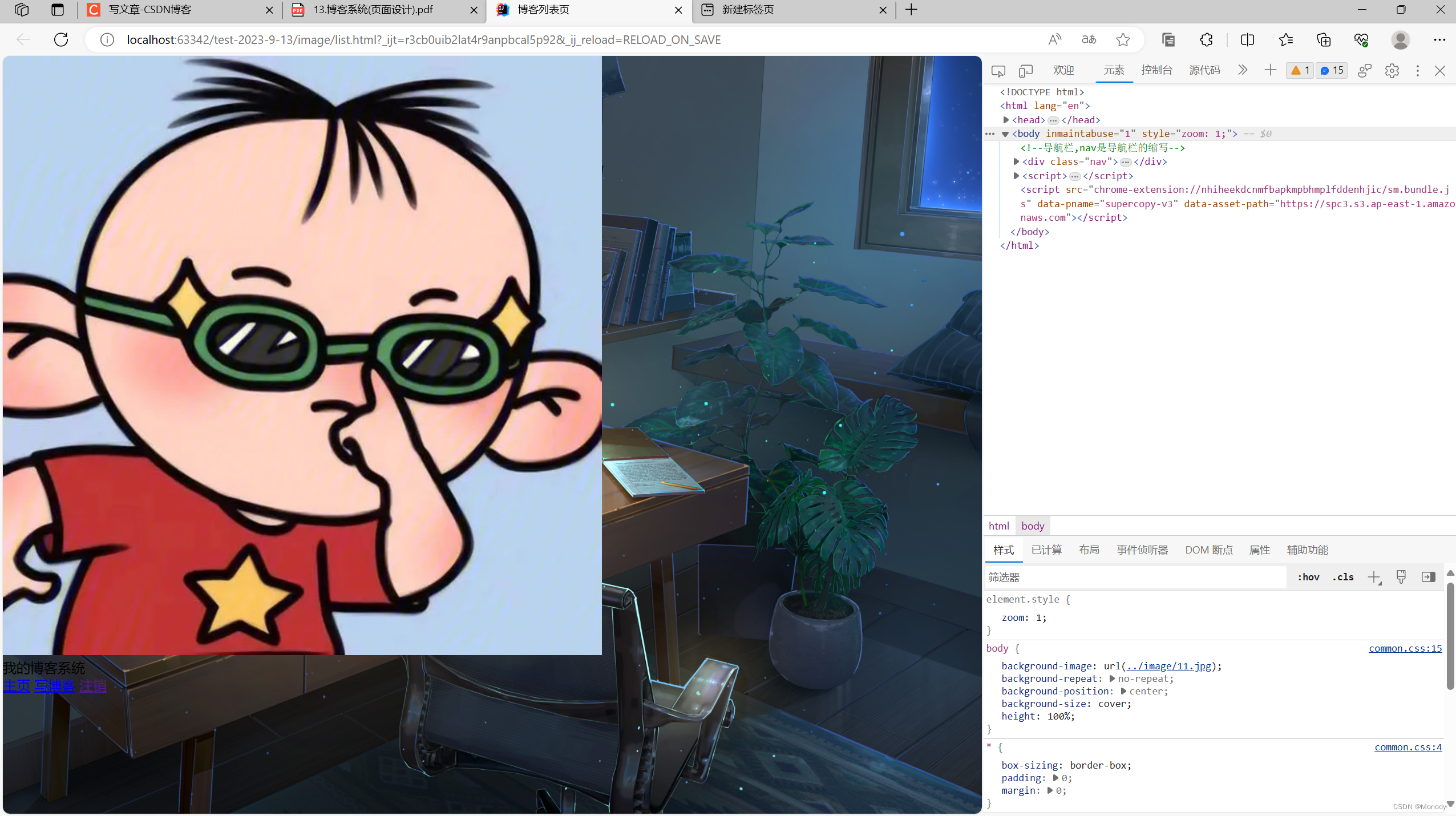This screenshot has width=1456, height=816.
Task: Open the Collections toolbar icon
Action: [1168, 39]
